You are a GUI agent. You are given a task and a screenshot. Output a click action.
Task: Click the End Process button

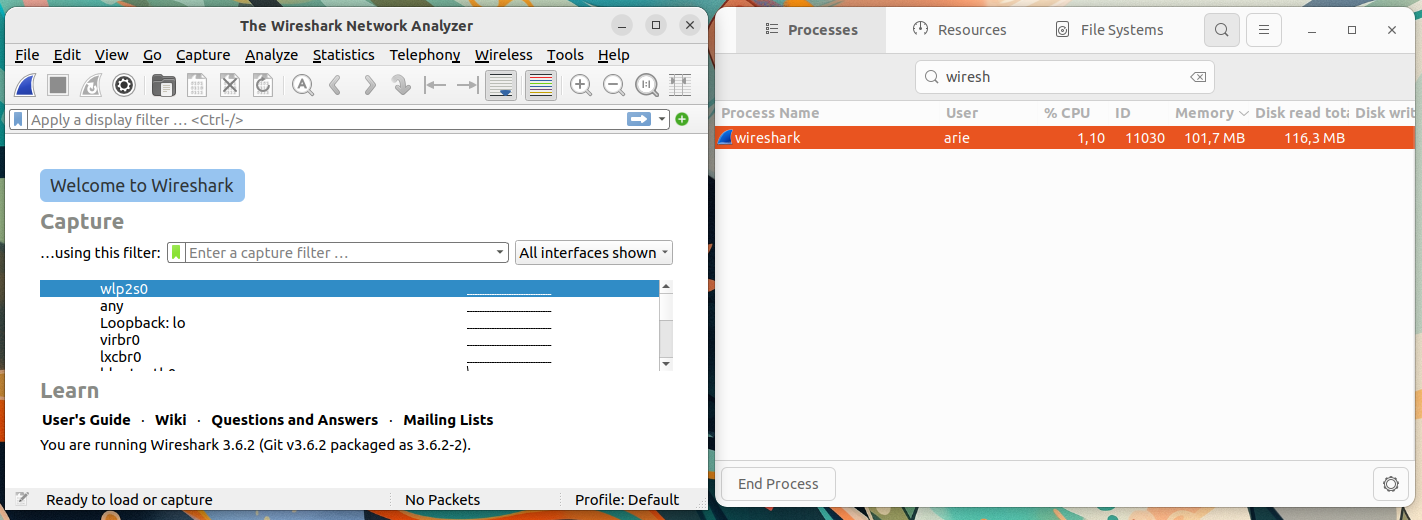coord(778,484)
